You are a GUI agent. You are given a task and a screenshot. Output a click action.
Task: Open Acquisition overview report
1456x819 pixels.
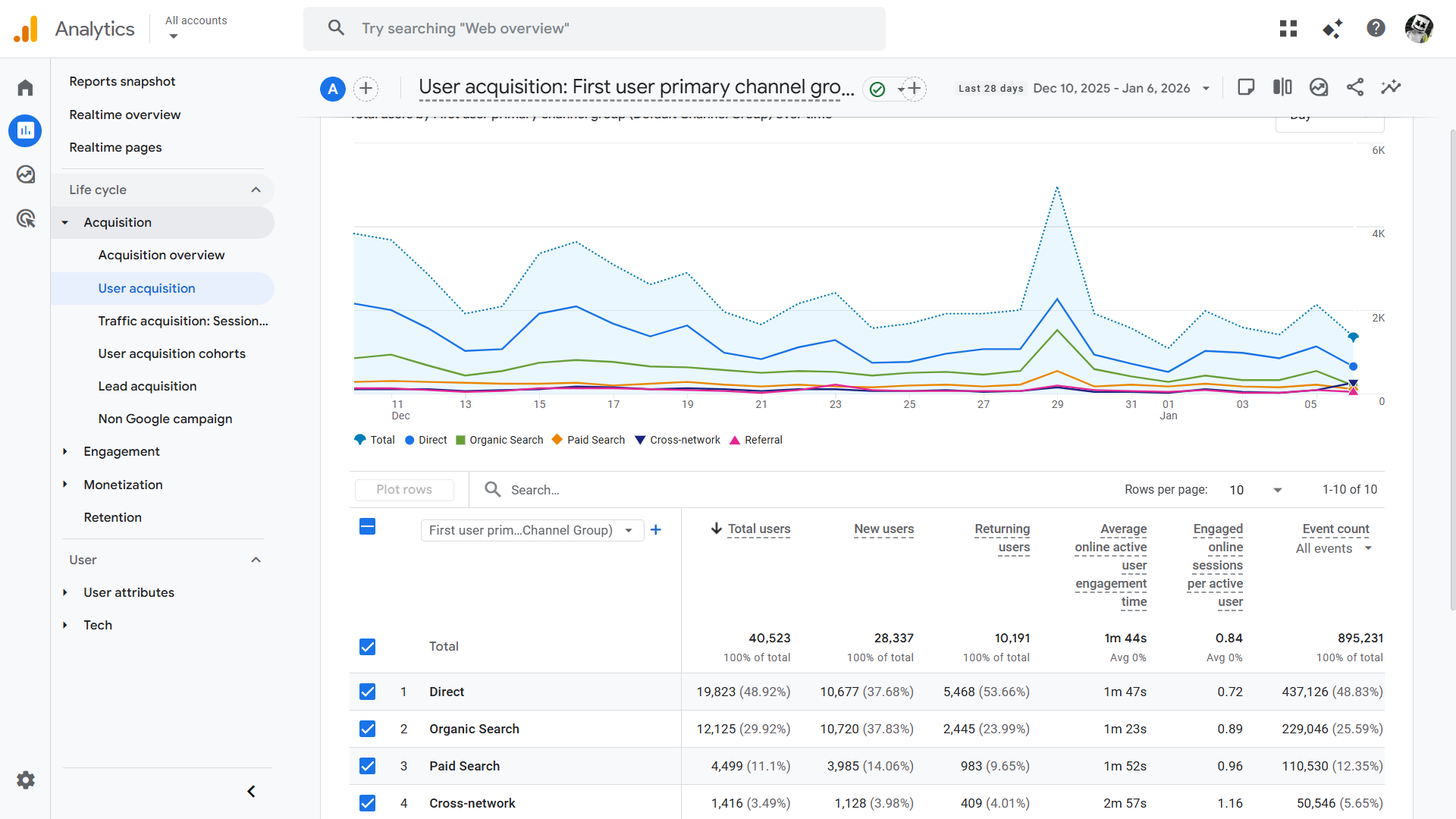pos(161,255)
